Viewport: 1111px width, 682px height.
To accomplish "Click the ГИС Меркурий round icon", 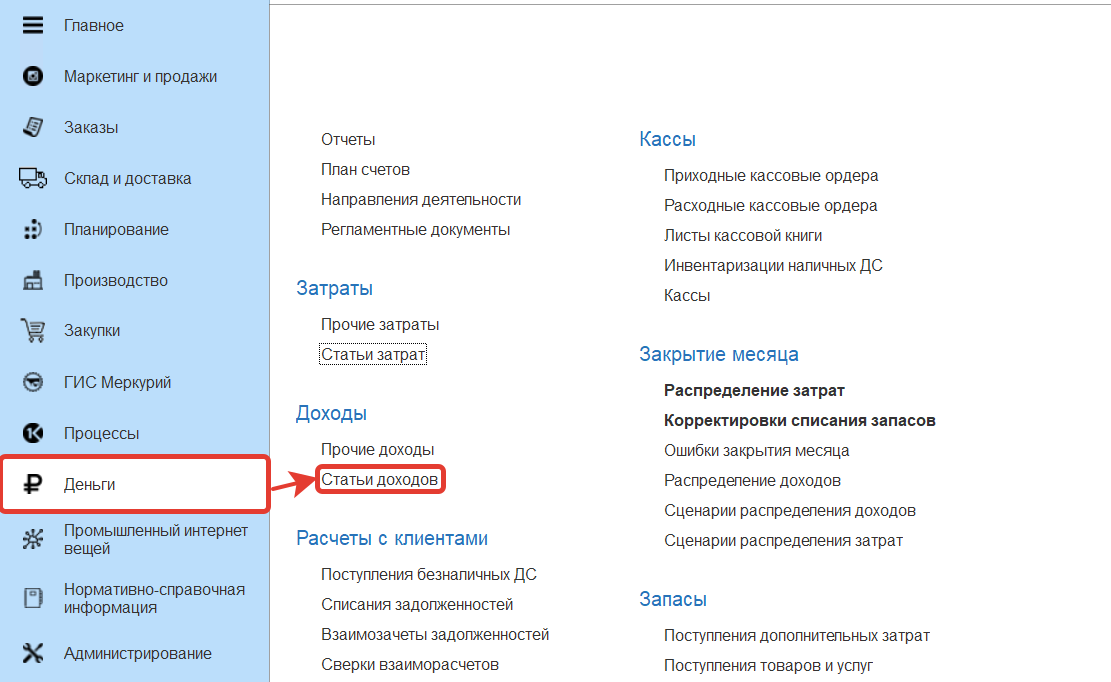I will (33, 382).
